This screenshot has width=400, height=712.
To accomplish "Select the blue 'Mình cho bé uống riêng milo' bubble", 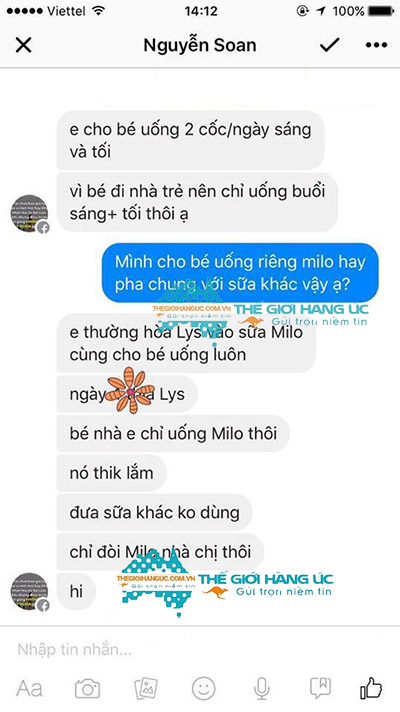I will 240,273.
